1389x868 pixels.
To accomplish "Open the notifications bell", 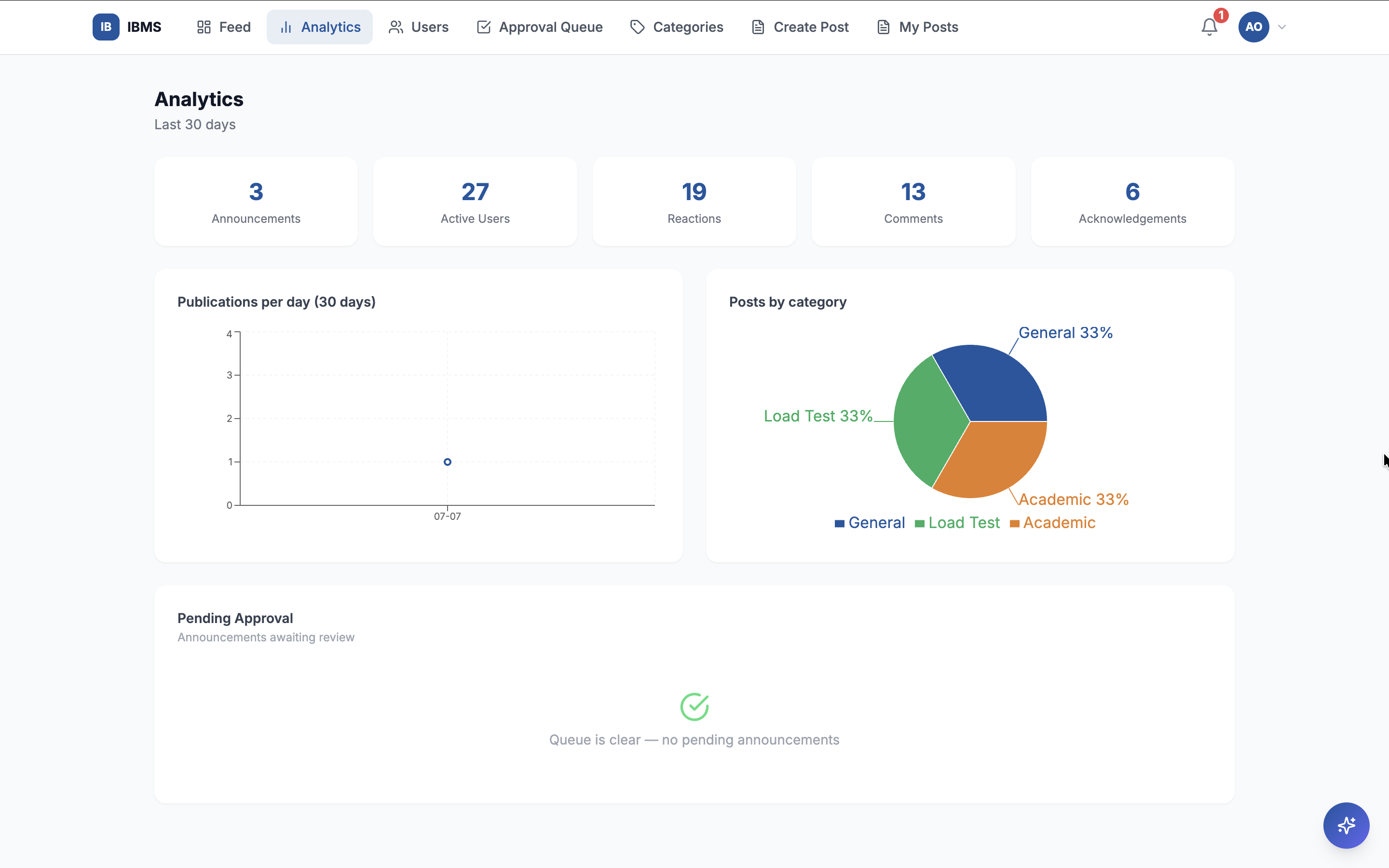I will (x=1210, y=27).
